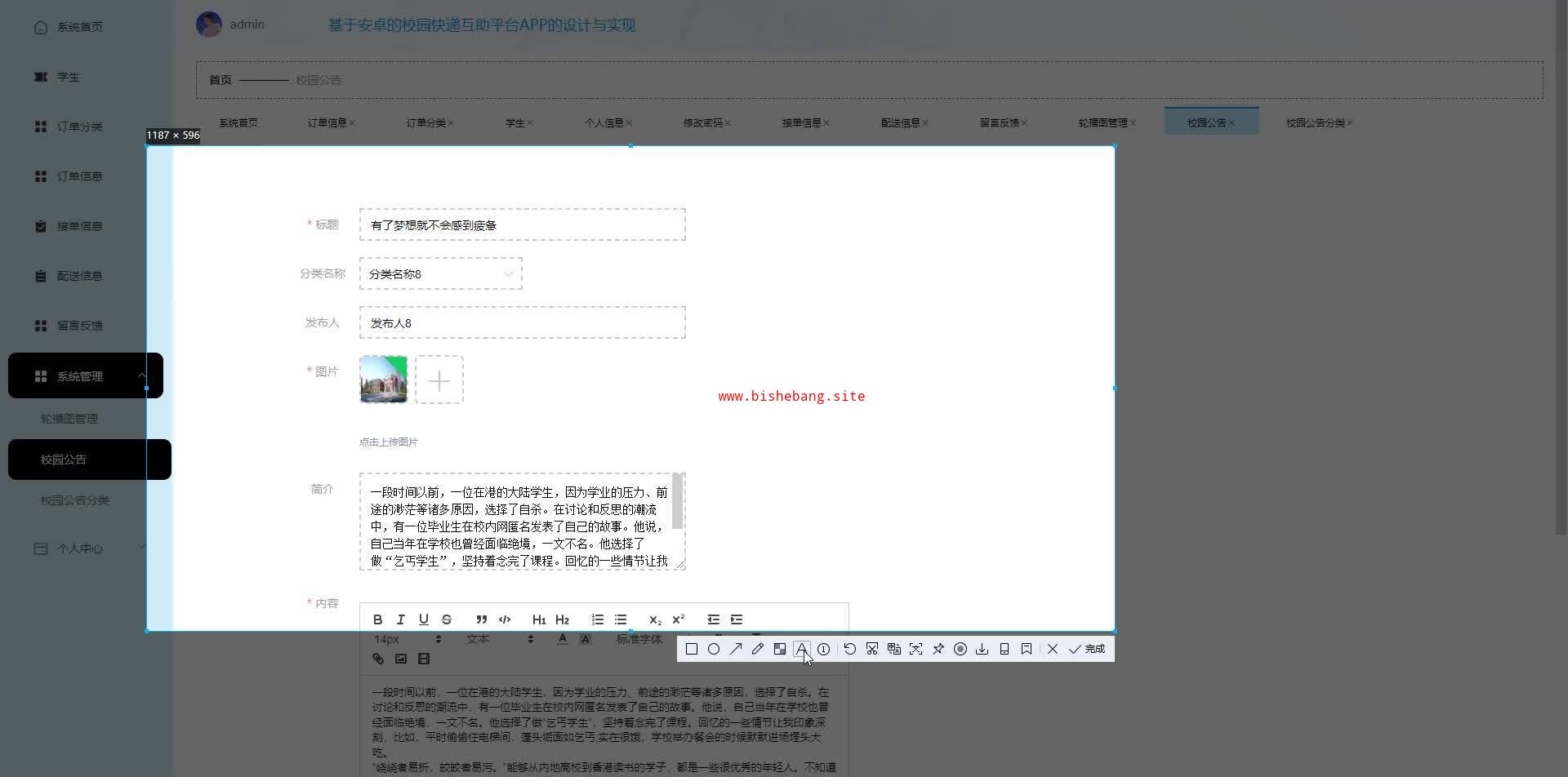This screenshot has height=777, width=1568.
Task: Toggle italic formatting in editor
Action: pyautogui.click(x=400, y=619)
